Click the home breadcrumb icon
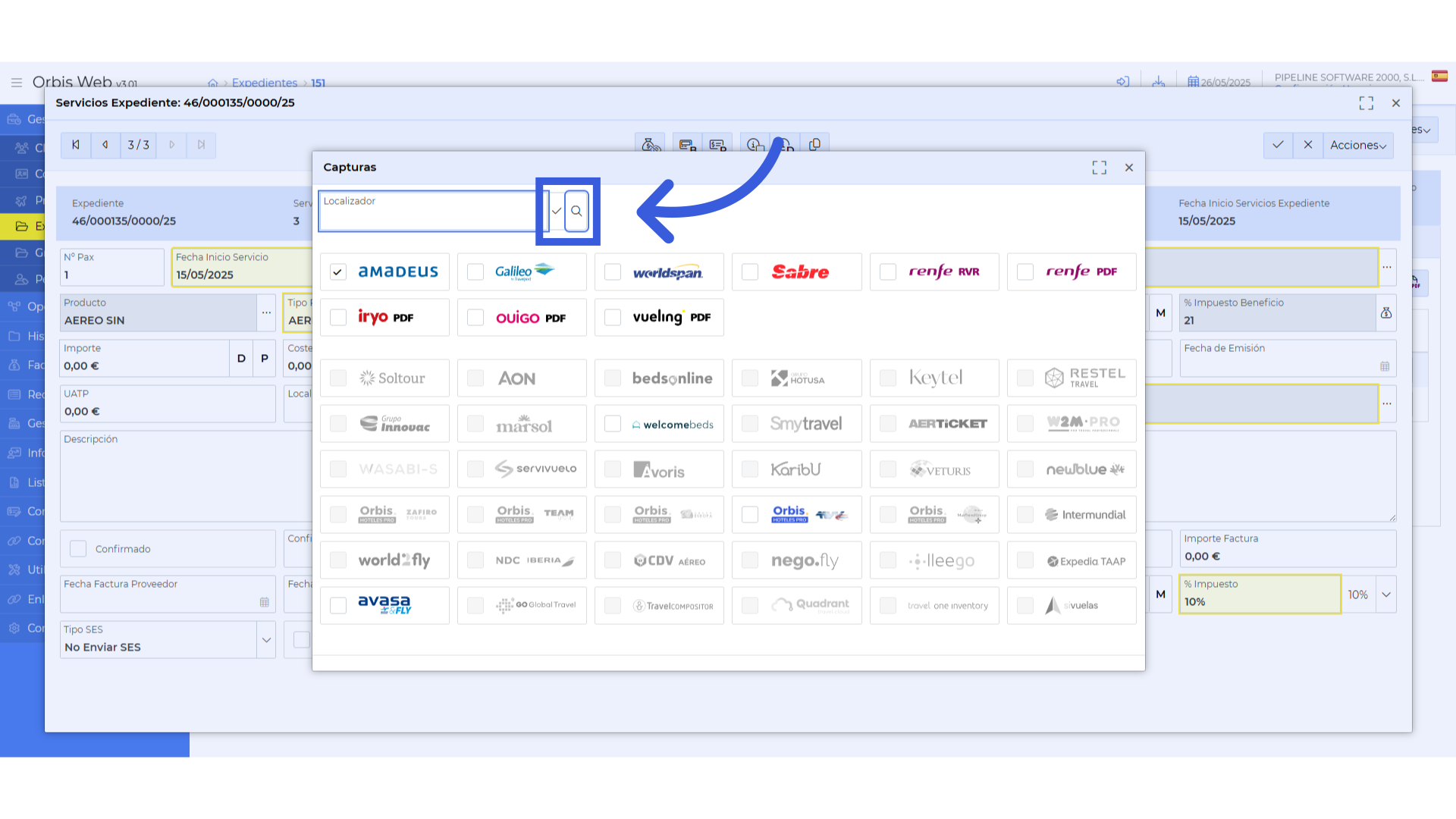 213,83
